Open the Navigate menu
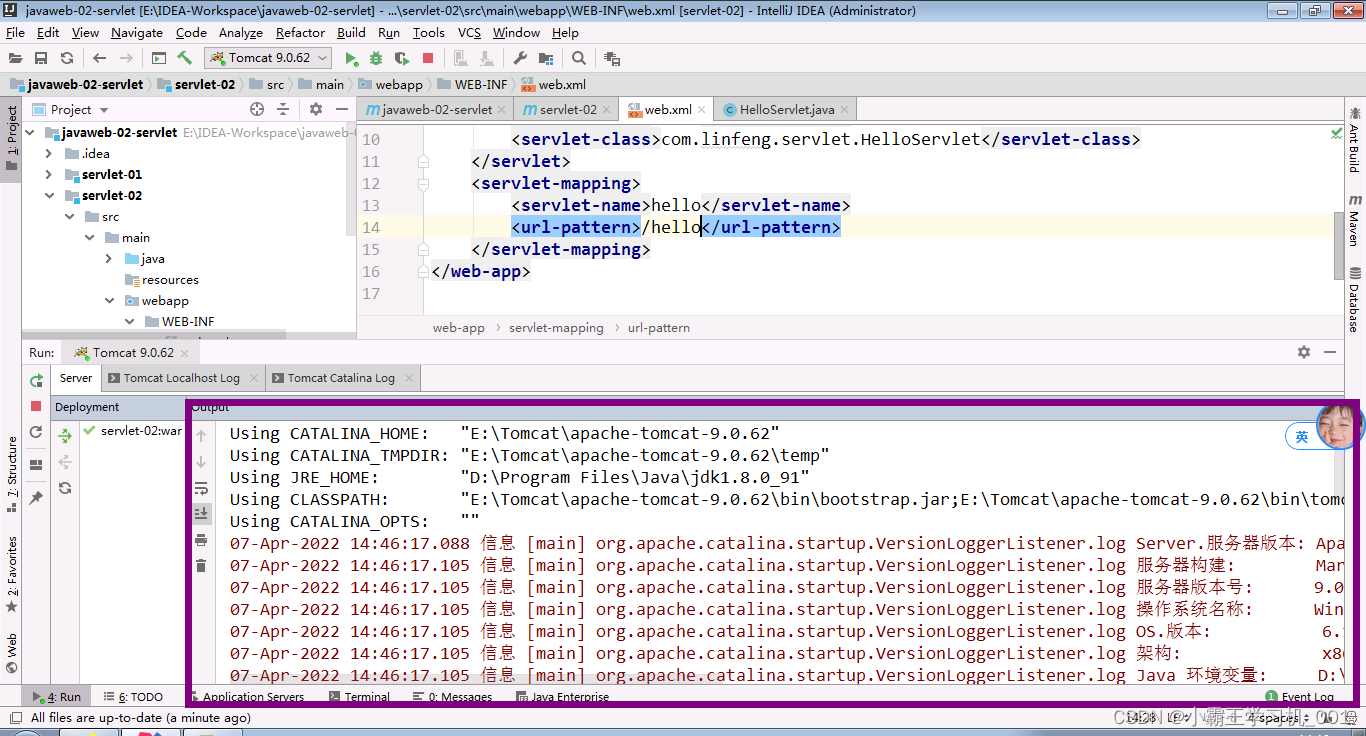The height and width of the screenshot is (736, 1366). click(137, 32)
